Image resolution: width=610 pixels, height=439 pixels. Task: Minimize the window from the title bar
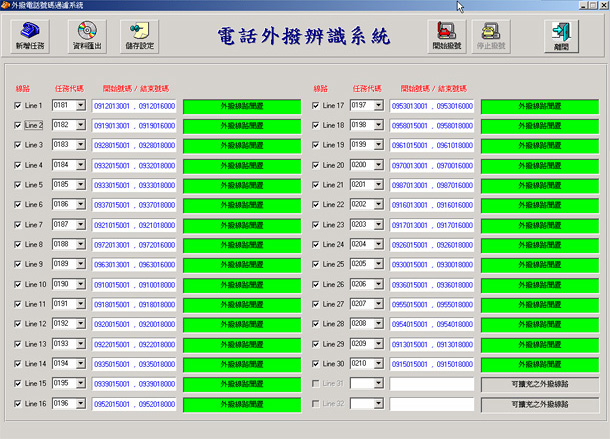[x=583, y=5]
